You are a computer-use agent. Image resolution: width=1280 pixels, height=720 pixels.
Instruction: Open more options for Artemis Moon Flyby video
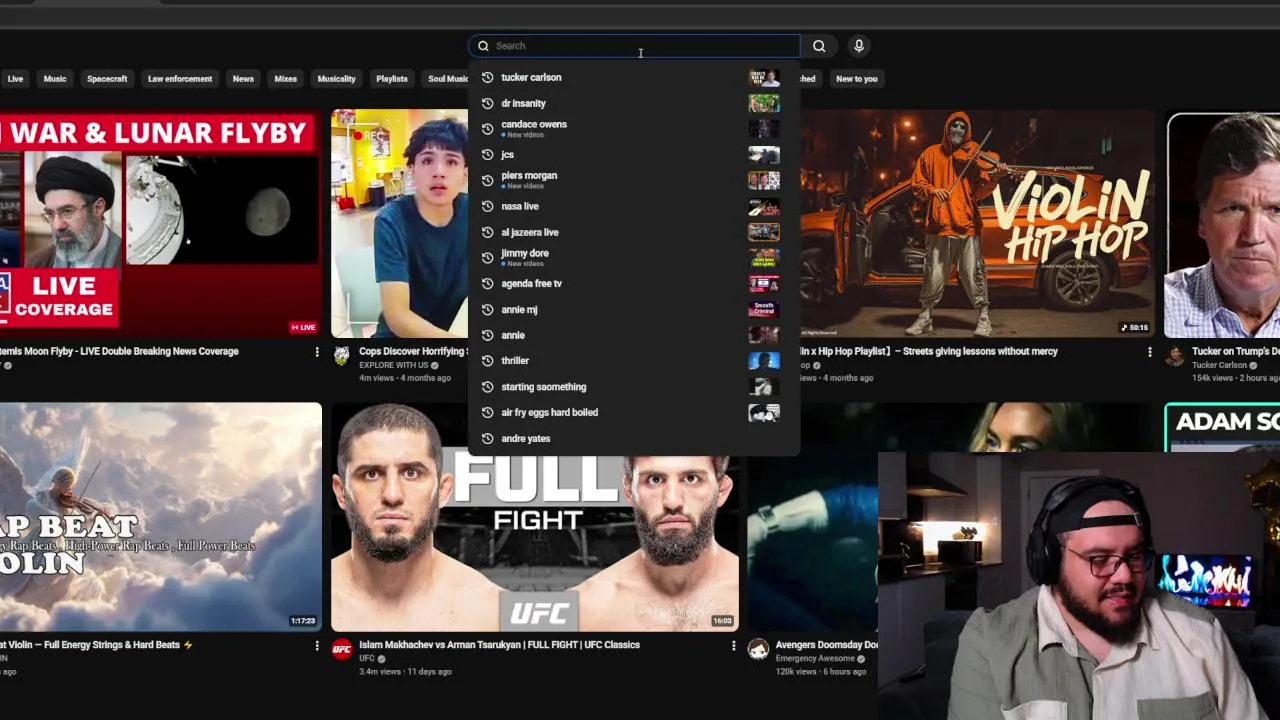coord(317,352)
